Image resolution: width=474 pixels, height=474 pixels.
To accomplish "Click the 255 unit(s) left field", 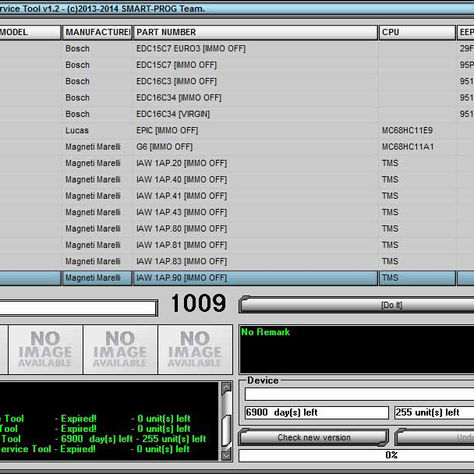I will tap(434, 412).
